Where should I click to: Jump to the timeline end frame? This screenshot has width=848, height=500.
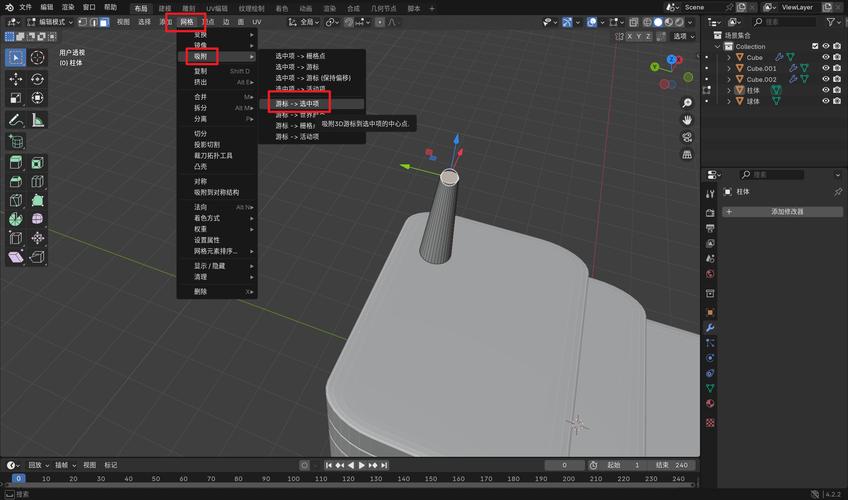click(x=384, y=465)
